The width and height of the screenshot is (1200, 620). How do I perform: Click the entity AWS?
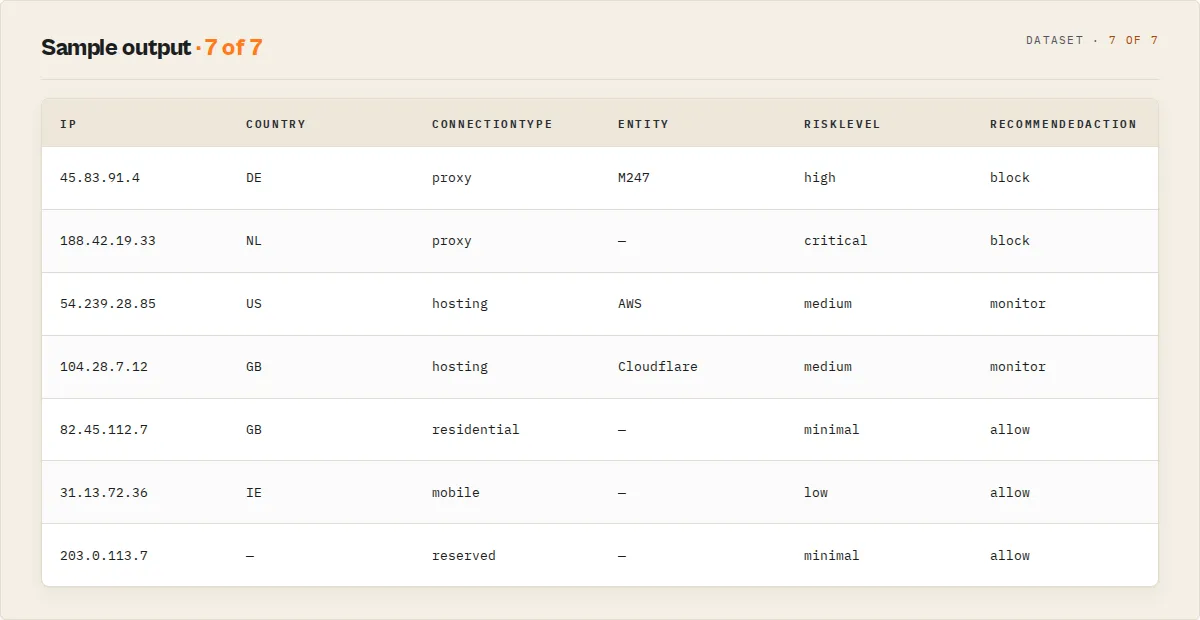pyautogui.click(x=630, y=304)
